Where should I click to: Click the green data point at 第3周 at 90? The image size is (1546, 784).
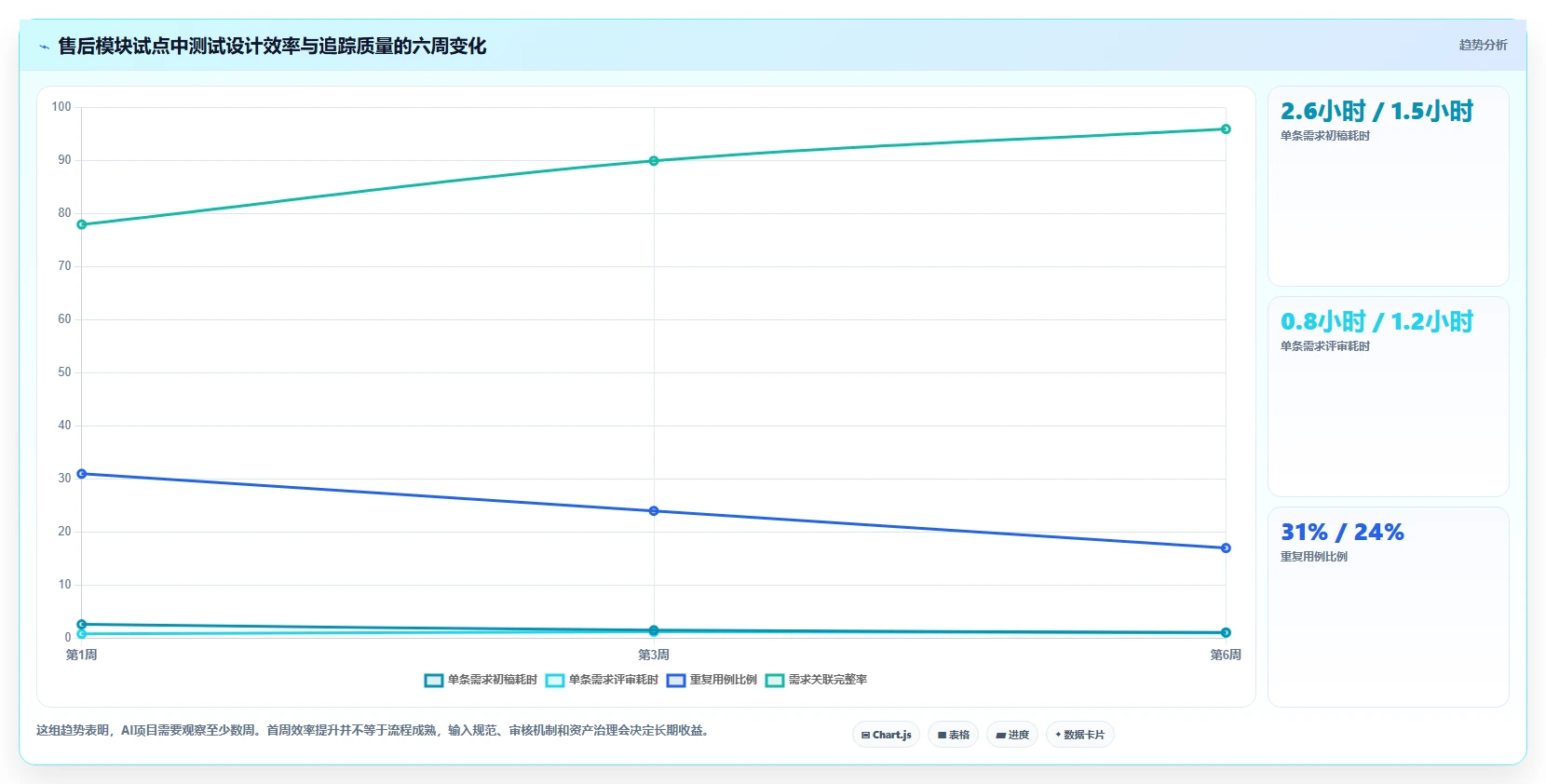point(654,161)
